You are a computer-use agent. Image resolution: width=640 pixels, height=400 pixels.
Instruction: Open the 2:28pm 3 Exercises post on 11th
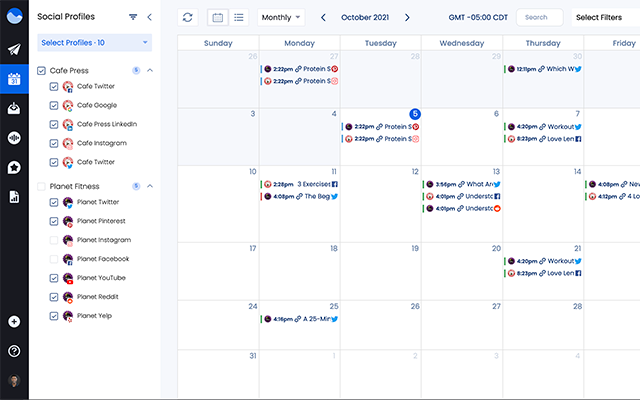pyautogui.click(x=300, y=184)
